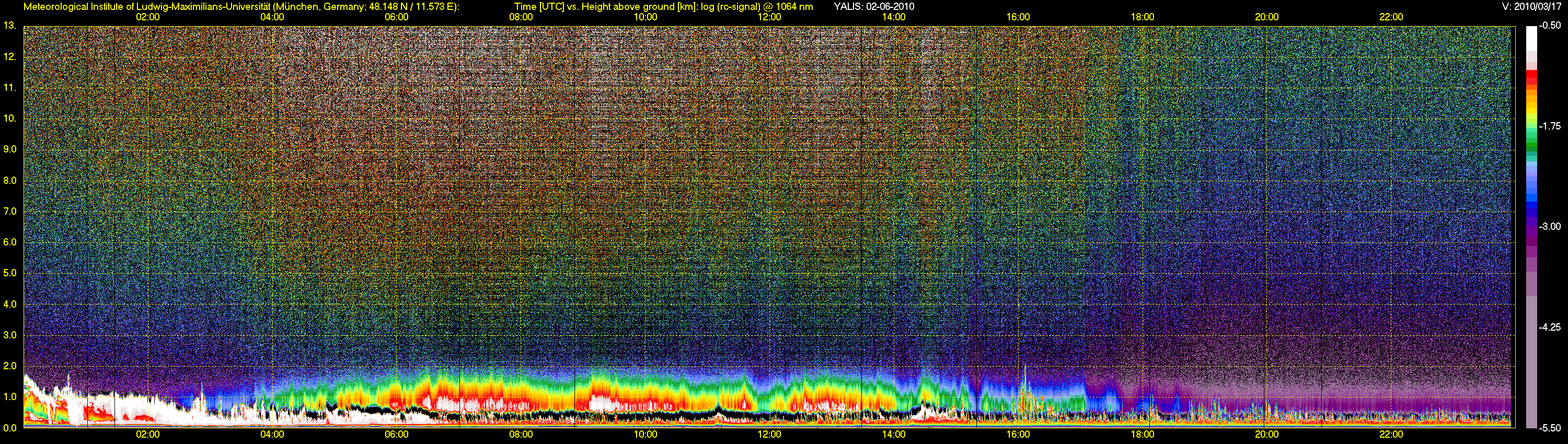
Task: Click the '2.0' height axis label
Action: (10, 366)
